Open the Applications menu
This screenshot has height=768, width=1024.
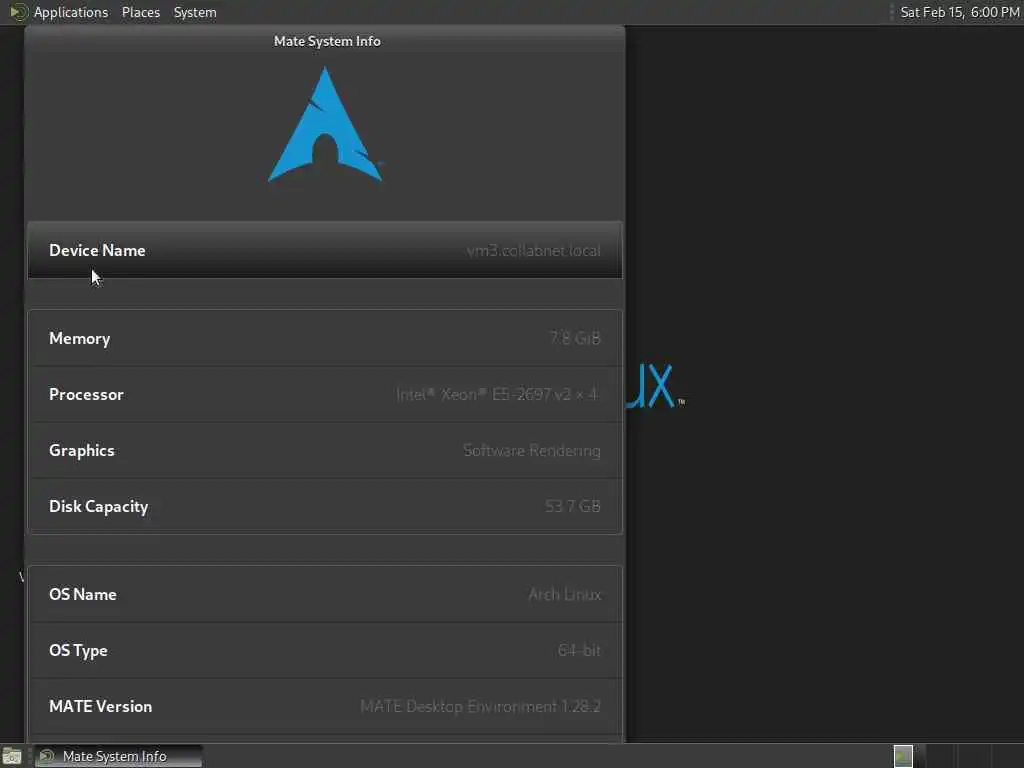point(71,12)
